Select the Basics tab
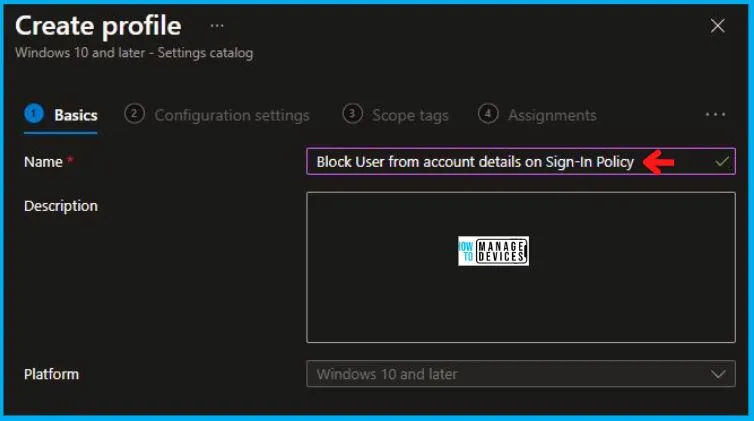Screen dimensions: 754x421 pos(61,115)
